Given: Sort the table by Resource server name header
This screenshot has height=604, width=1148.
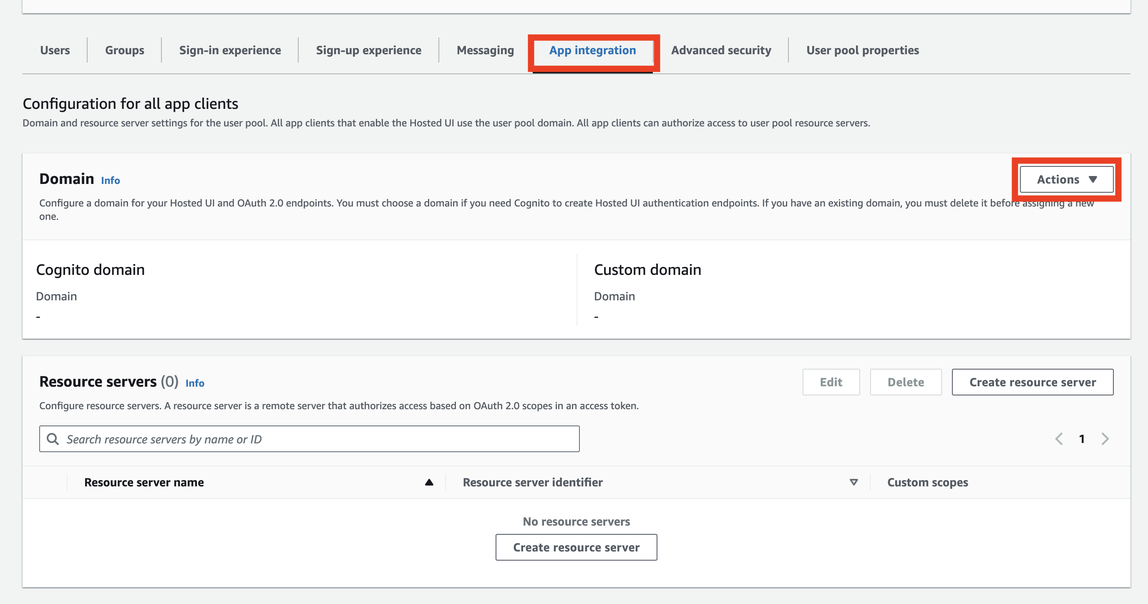Looking at the screenshot, I should pyautogui.click(x=143, y=482).
